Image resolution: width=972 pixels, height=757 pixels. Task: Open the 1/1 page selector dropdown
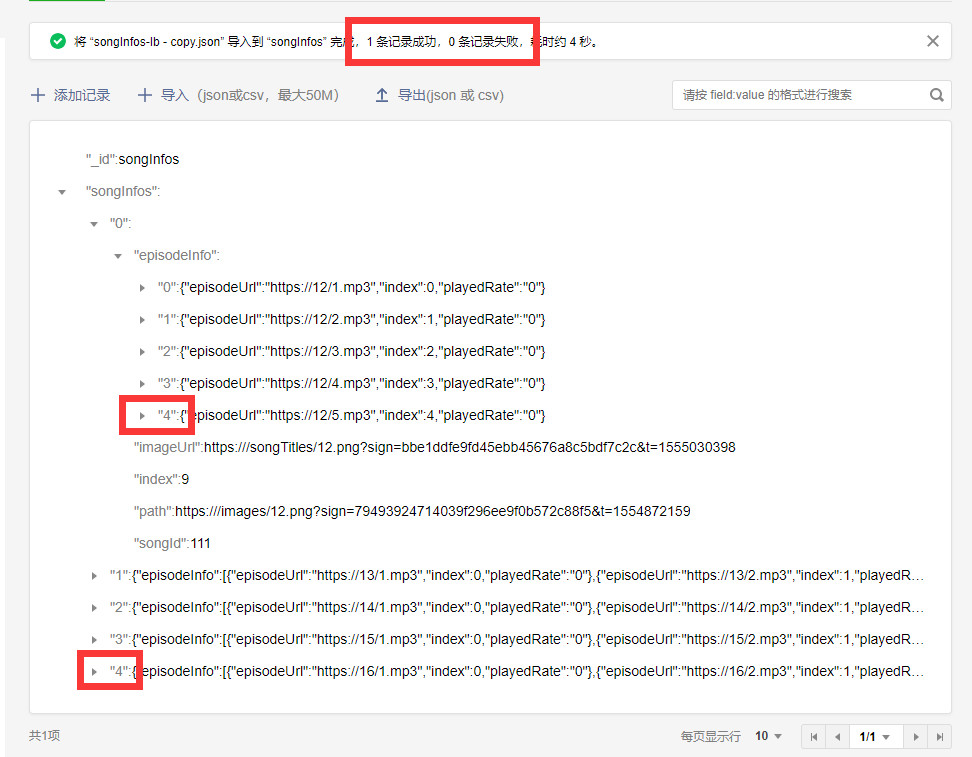(875, 737)
